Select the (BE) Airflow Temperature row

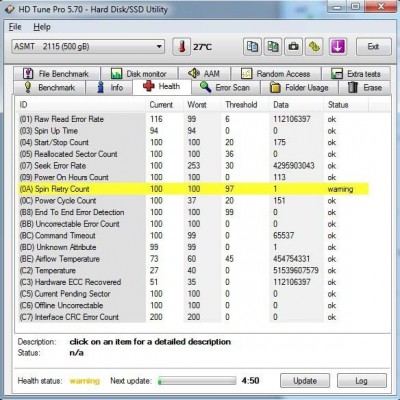coord(193,259)
